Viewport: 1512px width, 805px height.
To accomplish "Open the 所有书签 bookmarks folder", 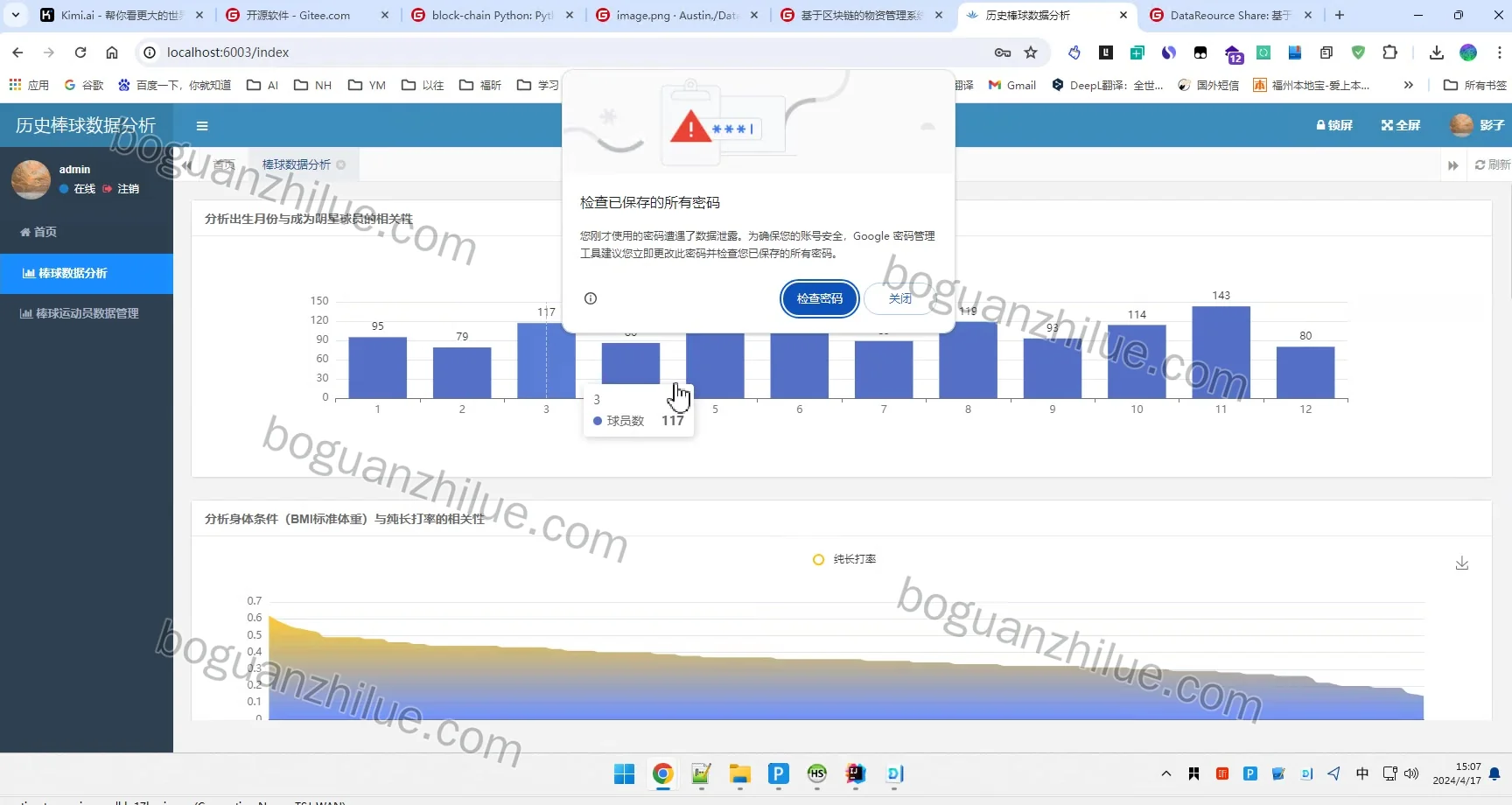I will [1475, 85].
